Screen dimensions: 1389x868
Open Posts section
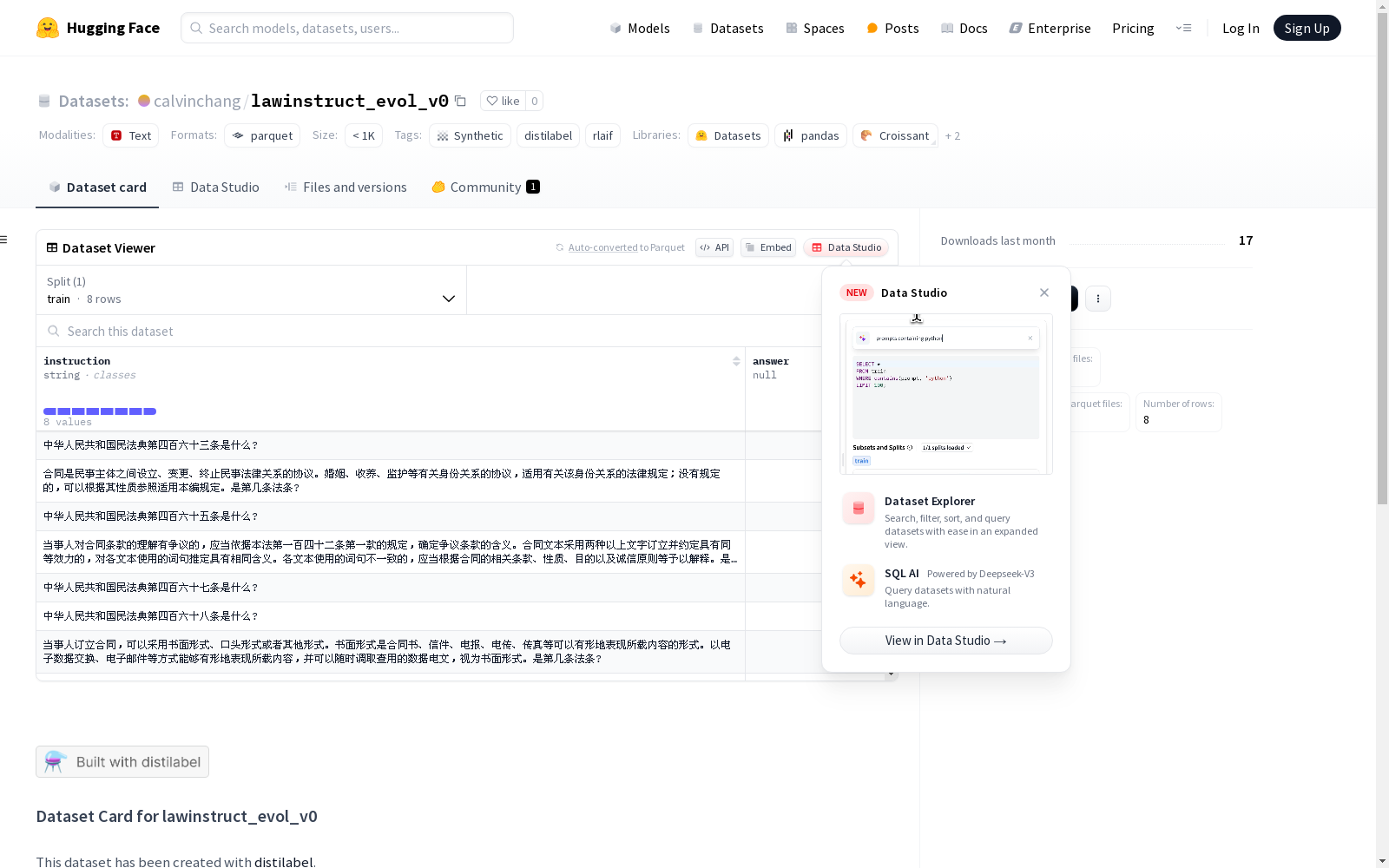point(892,28)
